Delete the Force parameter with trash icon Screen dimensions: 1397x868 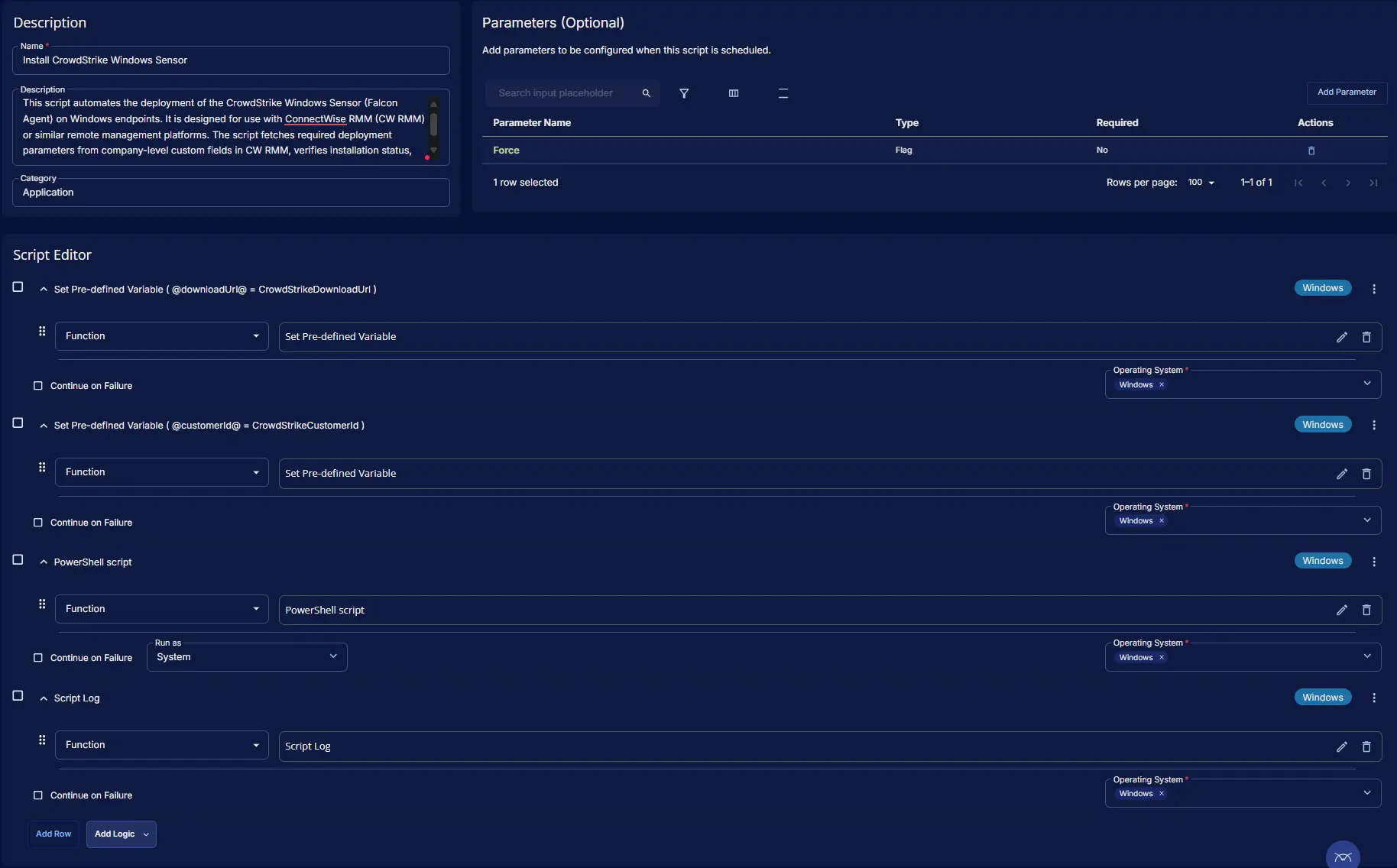(1311, 151)
